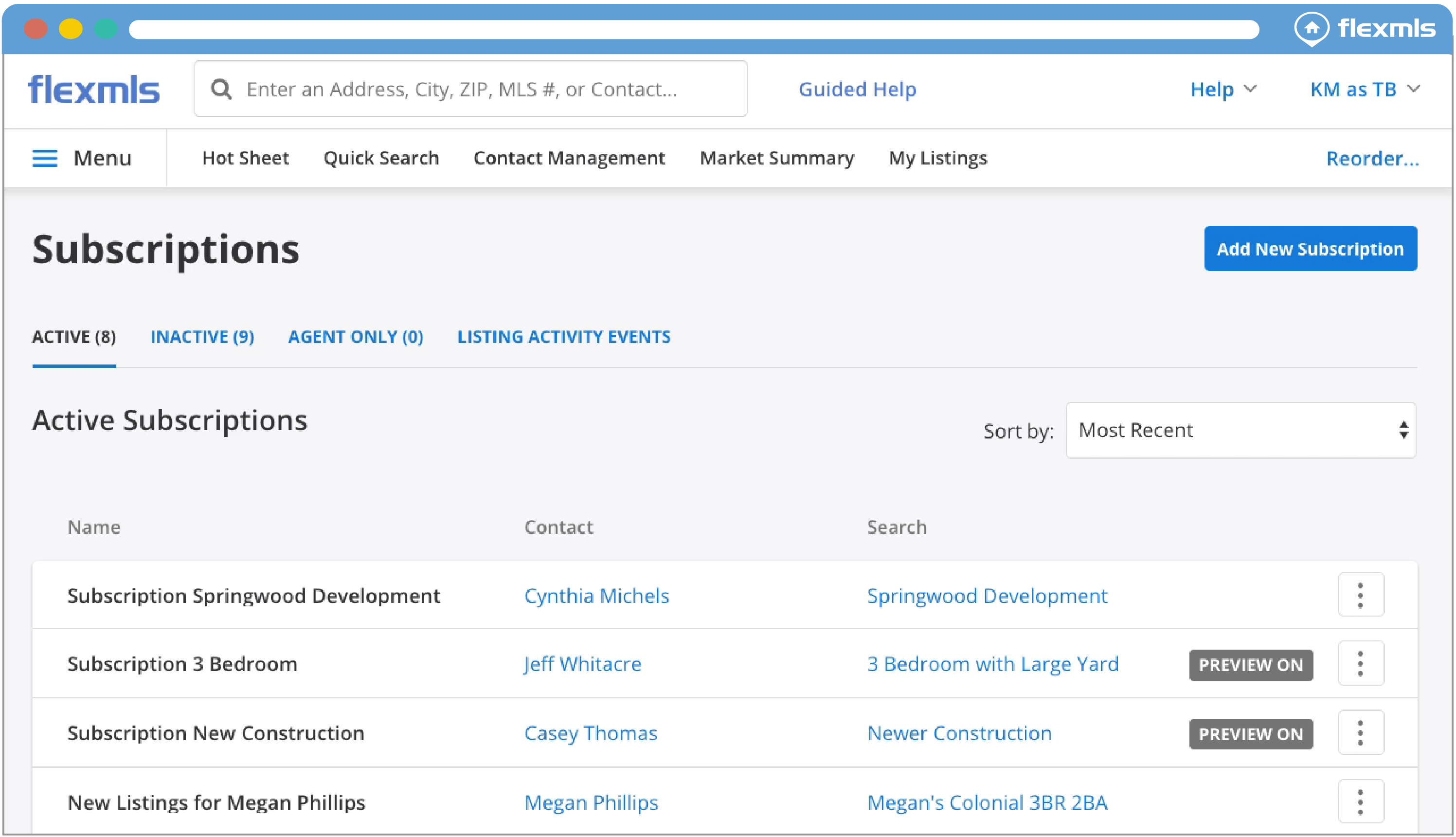Viewport: 1456px width, 837px height.
Task: Click the hamburger Menu icon
Action: [x=45, y=158]
